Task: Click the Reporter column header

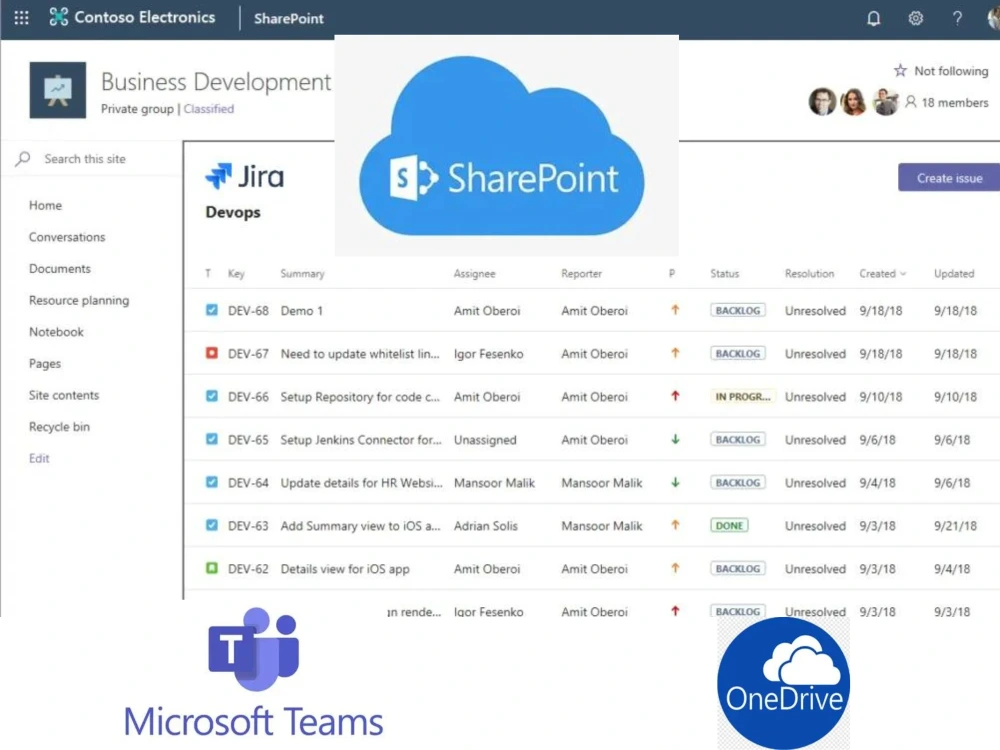Action: point(582,274)
